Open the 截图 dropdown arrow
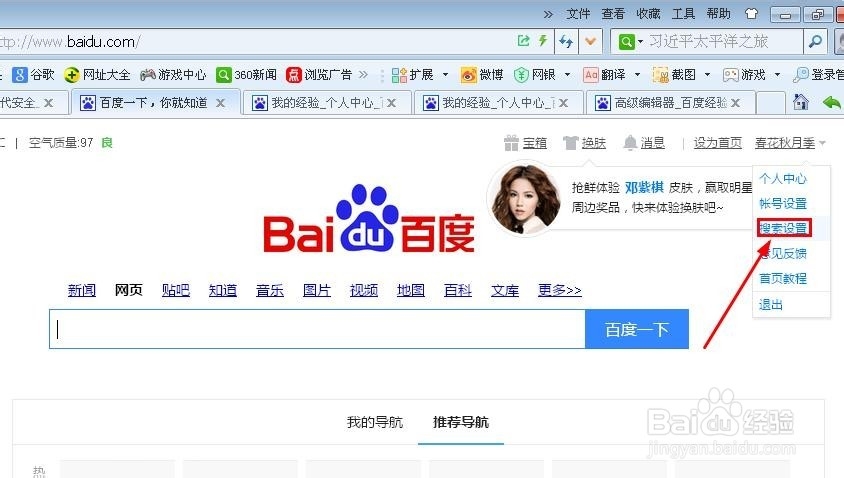This screenshot has width=844, height=478. pos(707,75)
